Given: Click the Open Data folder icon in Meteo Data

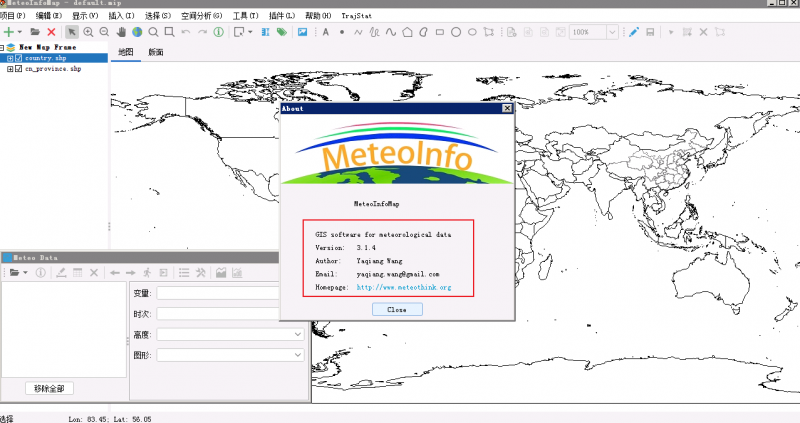Looking at the screenshot, I should [x=15, y=272].
